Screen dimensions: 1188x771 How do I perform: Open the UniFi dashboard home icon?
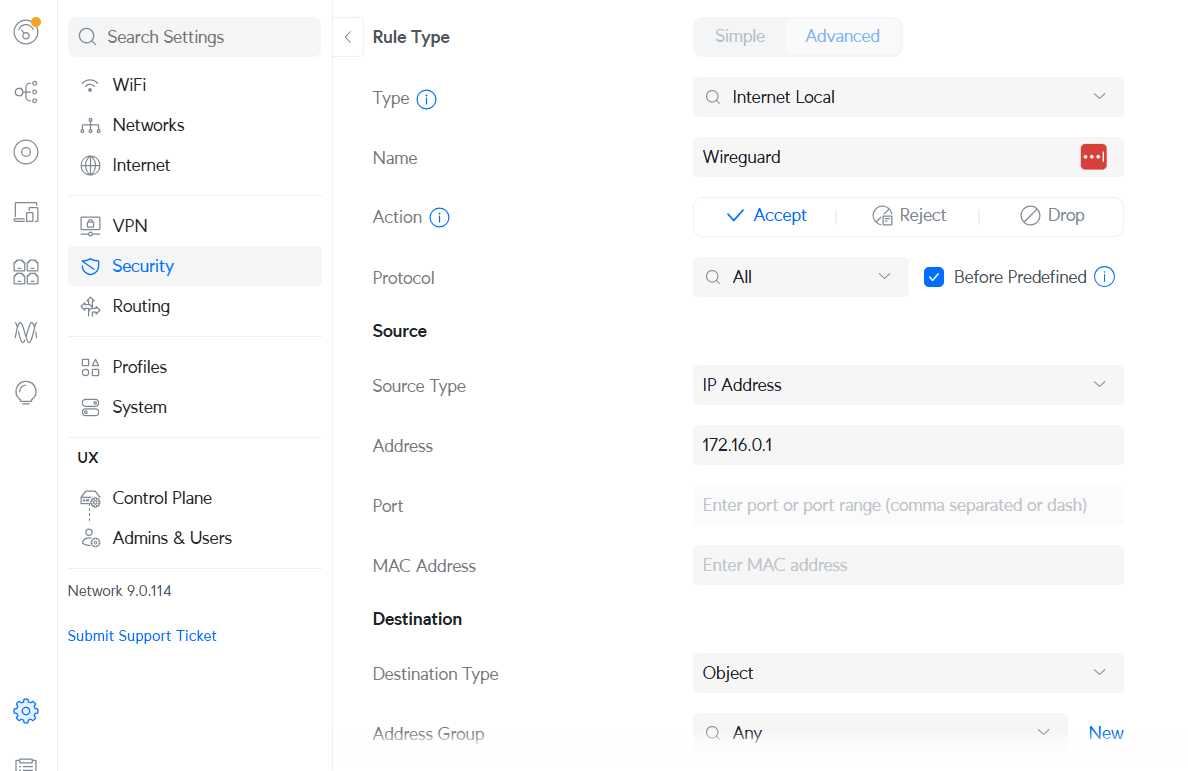26,32
